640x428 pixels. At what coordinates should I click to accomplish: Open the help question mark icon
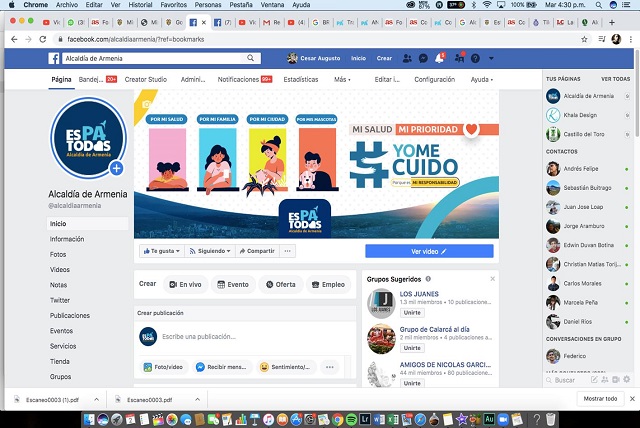coord(475,58)
